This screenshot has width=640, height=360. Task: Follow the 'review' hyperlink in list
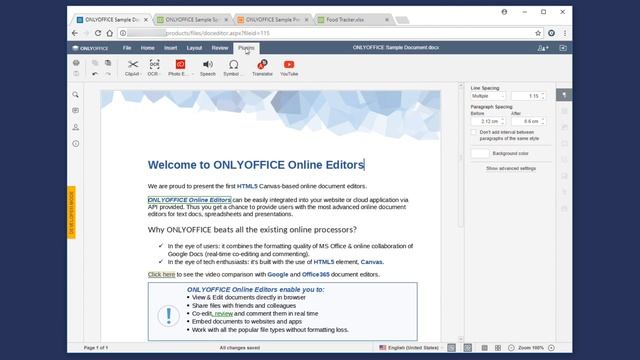click(x=223, y=313)
